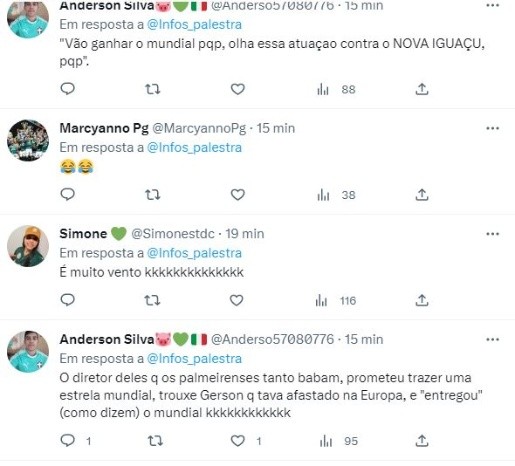Like the NOVA IGUAÇU tweet
Screen dimensions: 515x466
point(238,89)
